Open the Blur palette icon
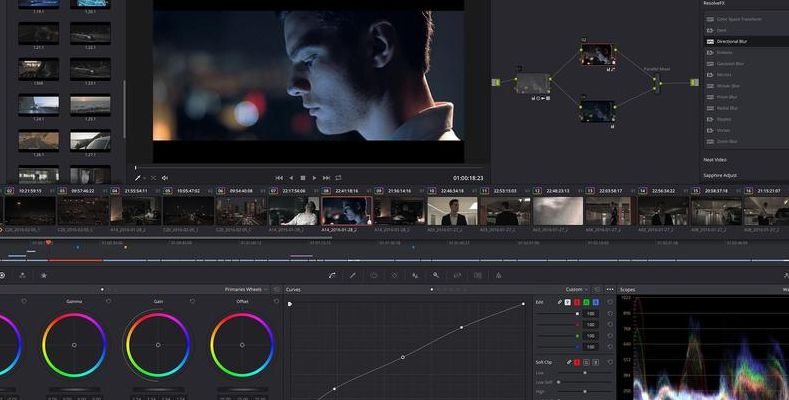 coord(415,275)
